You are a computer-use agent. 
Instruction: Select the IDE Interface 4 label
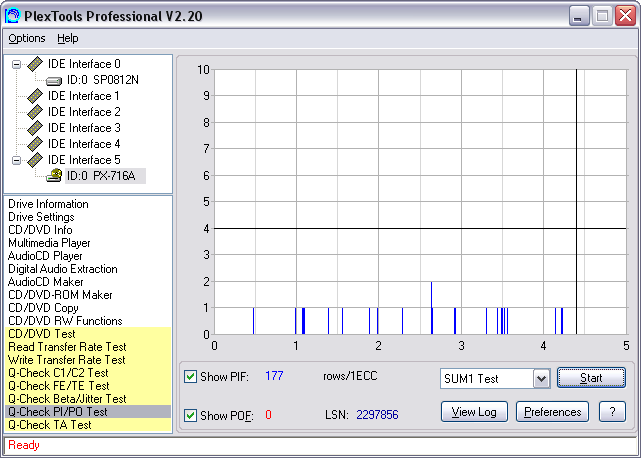click(84, 144)
